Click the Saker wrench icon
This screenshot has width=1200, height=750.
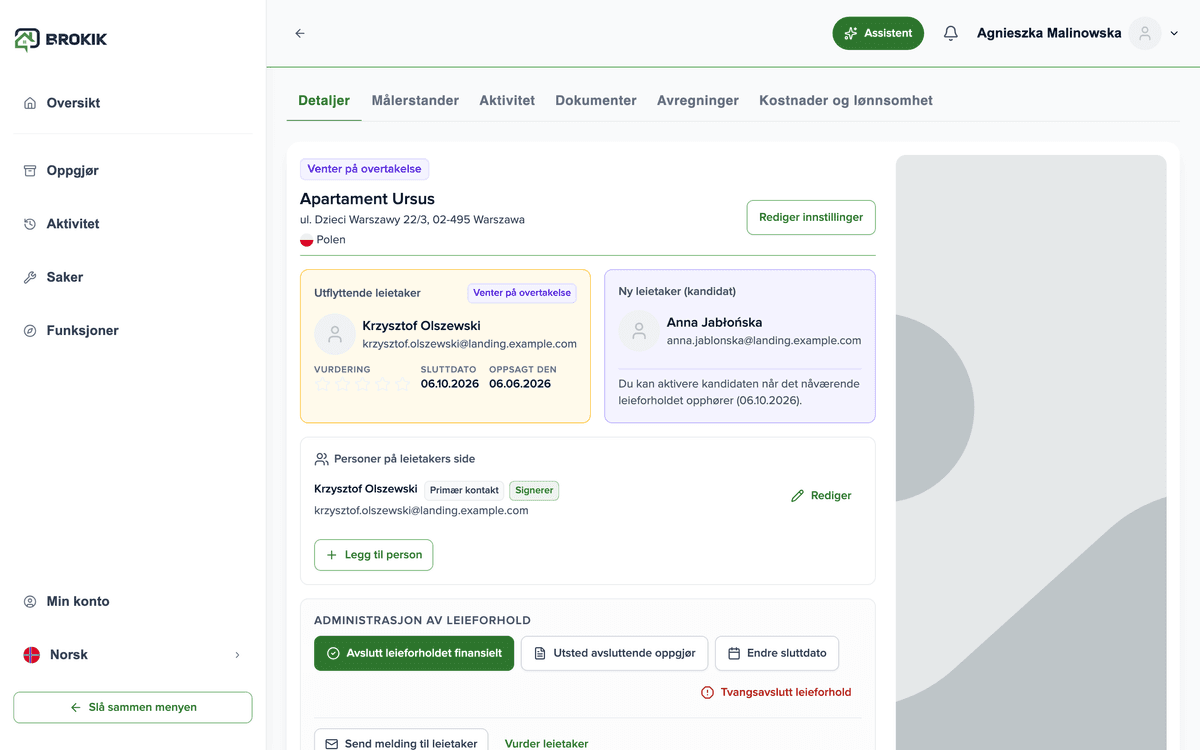(30, 277)
